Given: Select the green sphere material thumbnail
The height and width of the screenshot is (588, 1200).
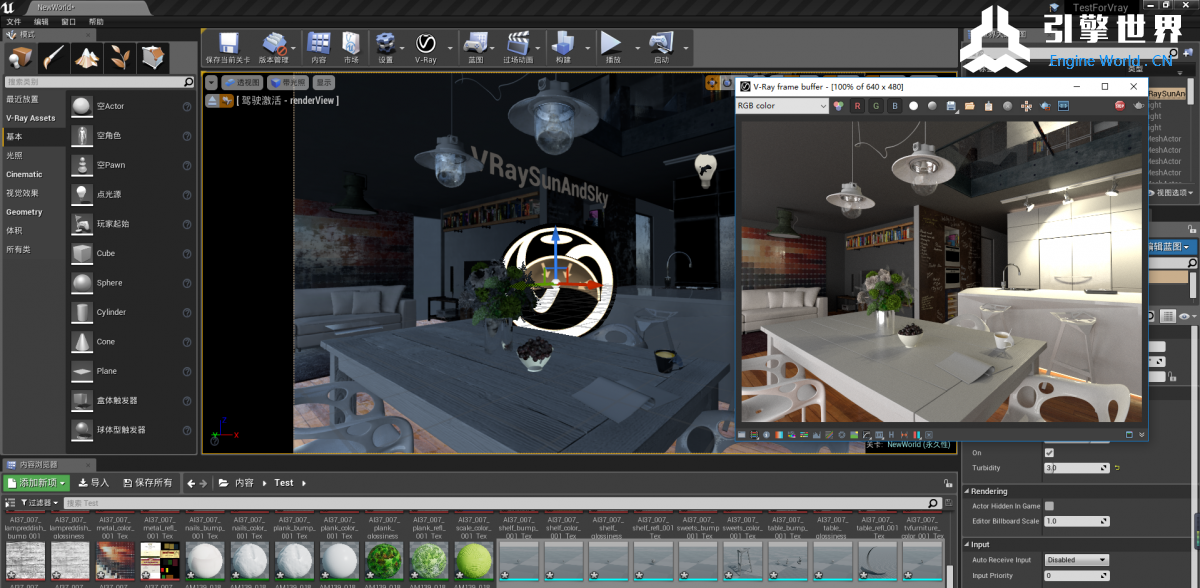Looking at the screenshot, I should [x=473, y=560].
